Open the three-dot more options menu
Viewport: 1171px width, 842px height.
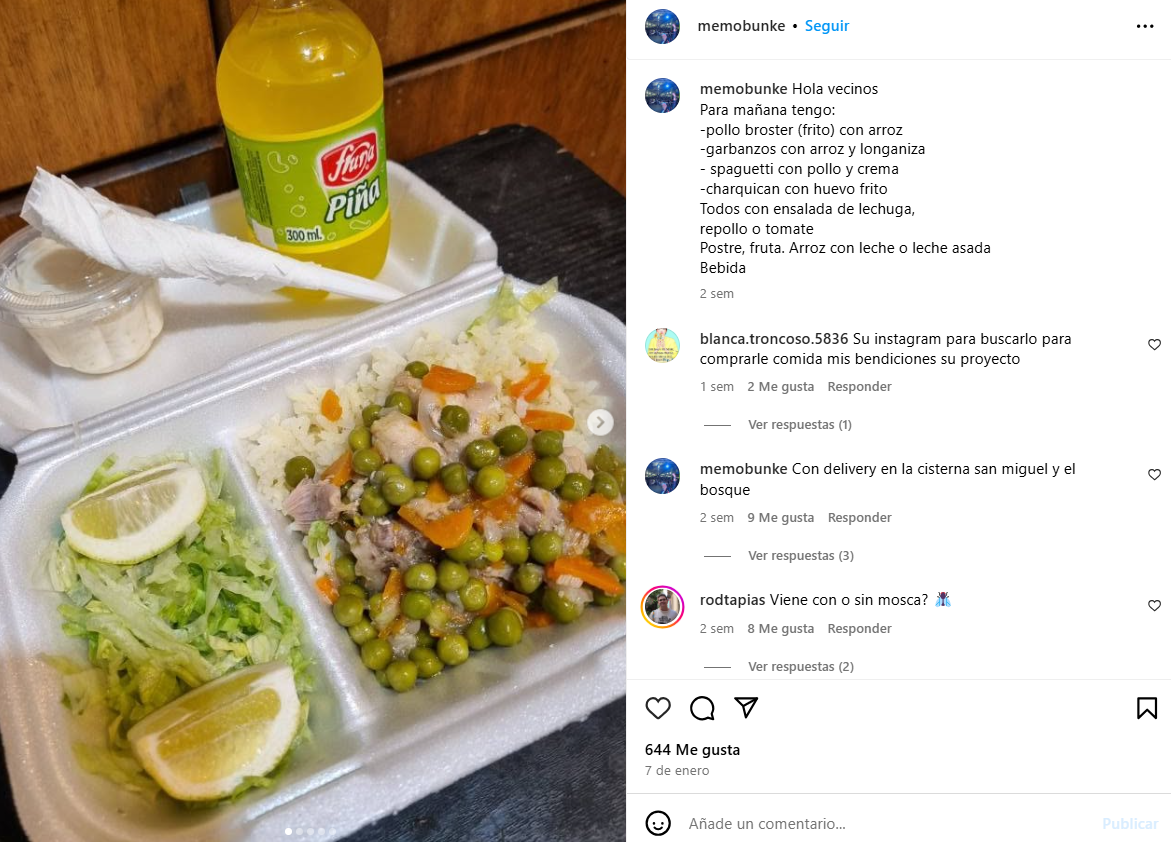pyautogui.click(x=1145, y=26)
